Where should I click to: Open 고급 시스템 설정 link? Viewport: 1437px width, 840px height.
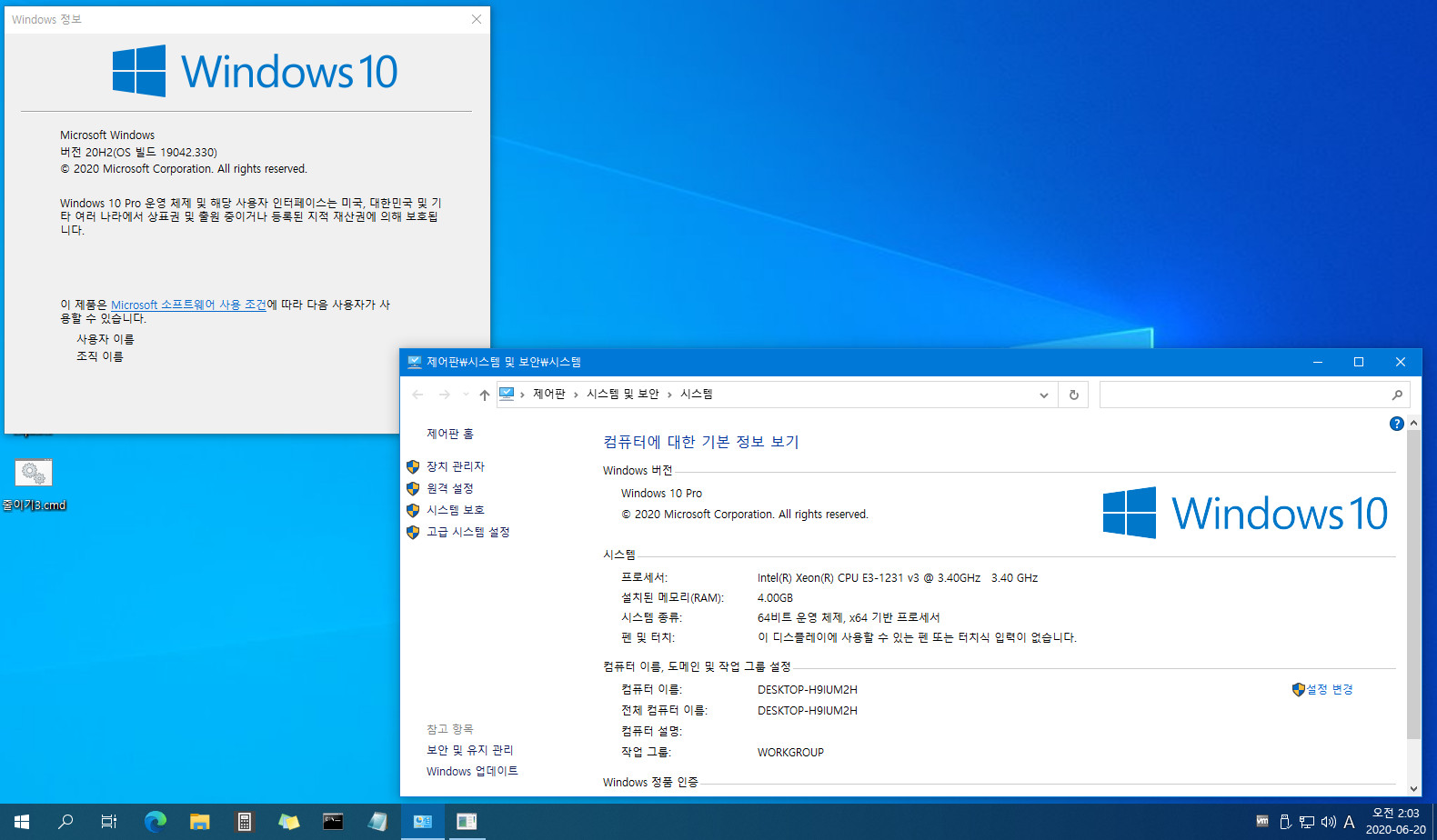tap(468, 532)
